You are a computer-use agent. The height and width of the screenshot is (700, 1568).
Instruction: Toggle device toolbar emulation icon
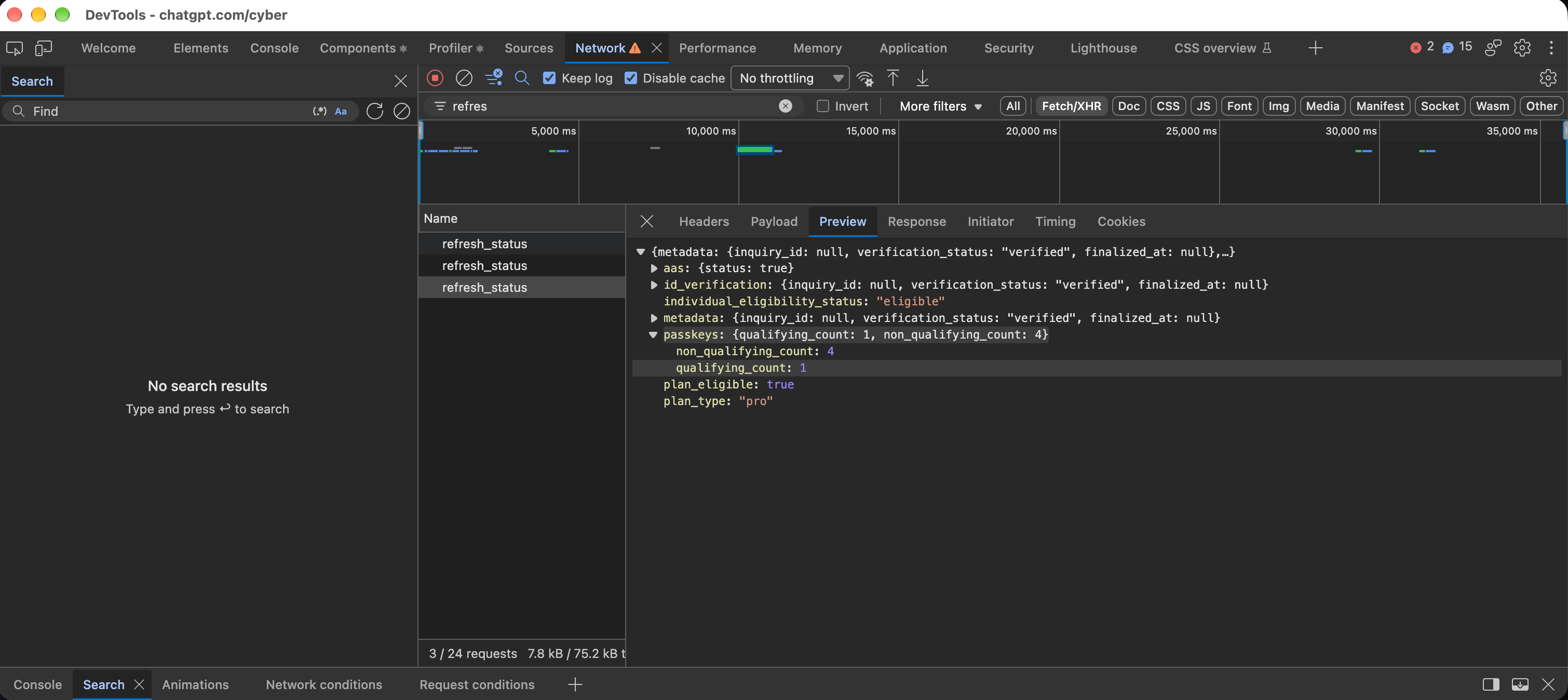(43, 47)
